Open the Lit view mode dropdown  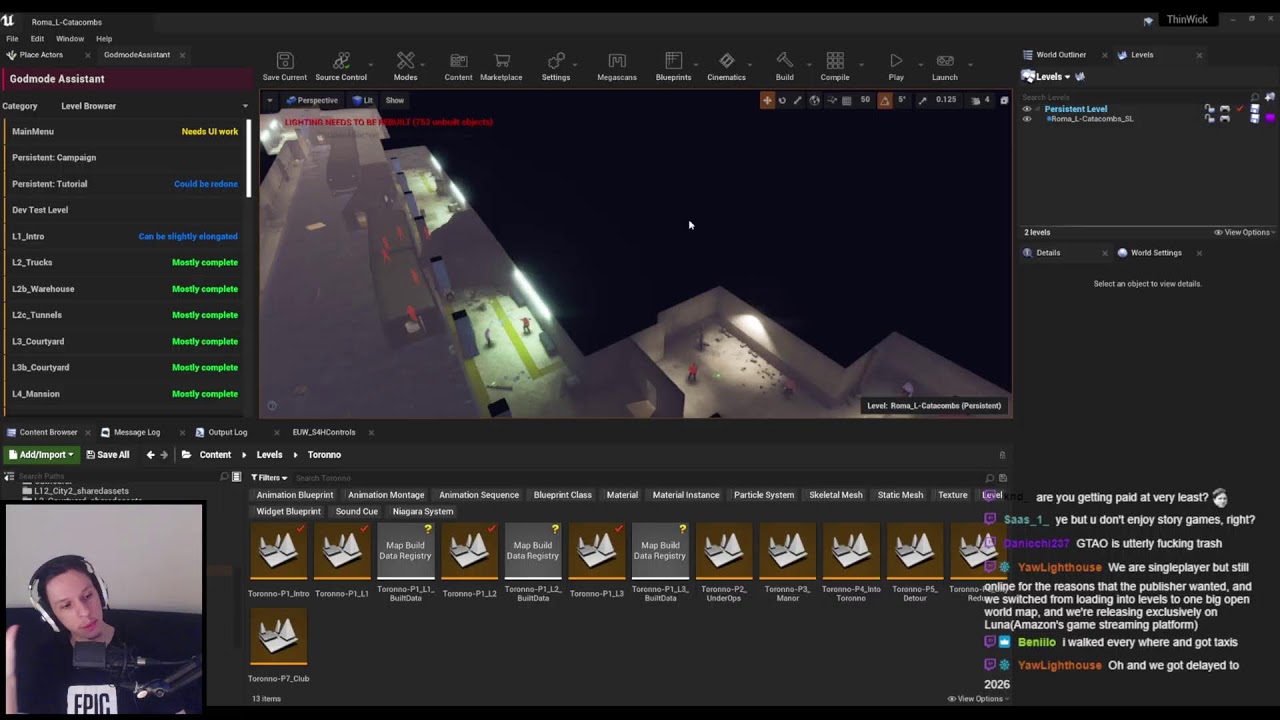point(363,100)
